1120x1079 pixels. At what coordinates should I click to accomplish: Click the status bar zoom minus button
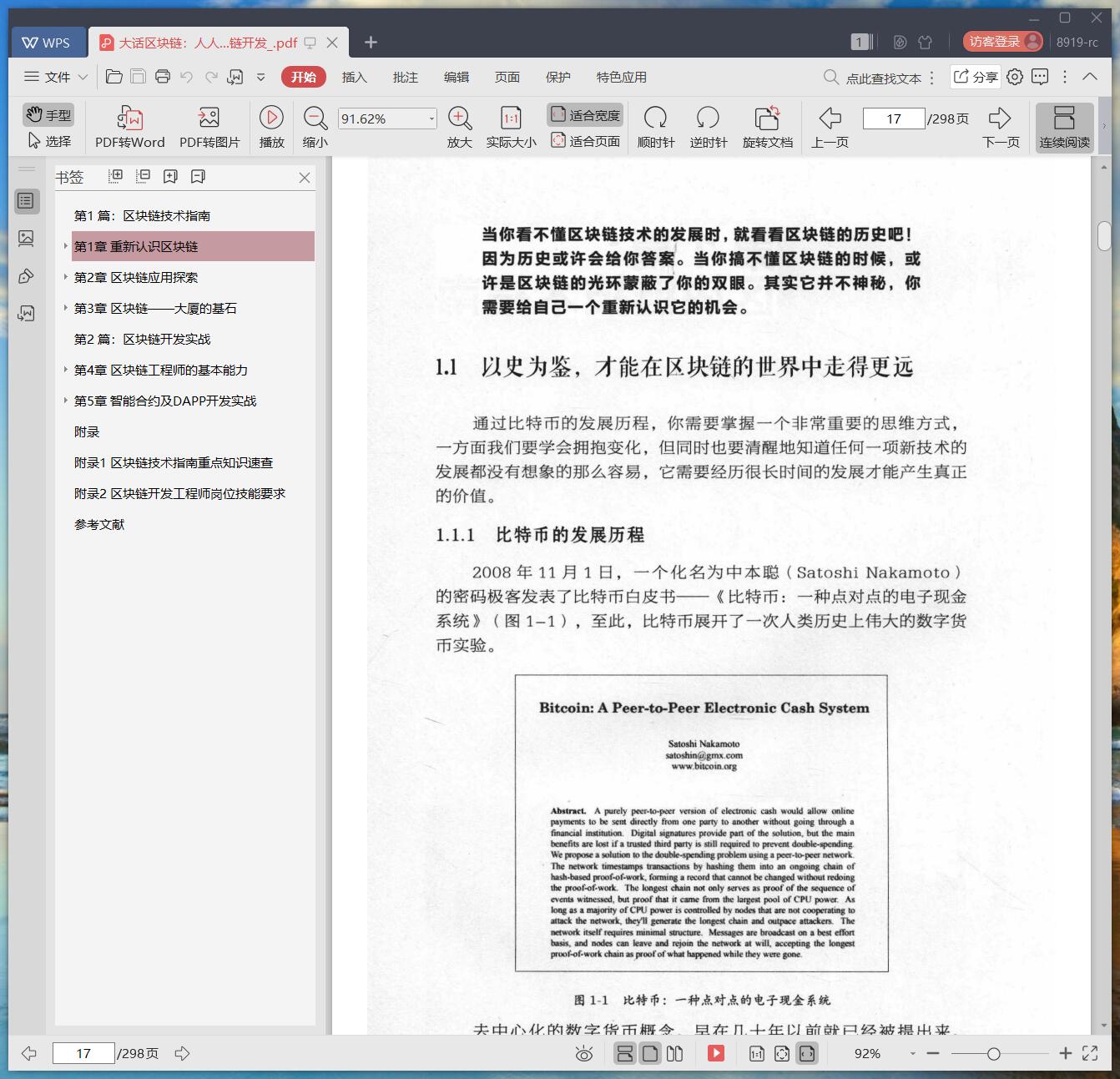pyautogui.click(x=933, y=1054)
